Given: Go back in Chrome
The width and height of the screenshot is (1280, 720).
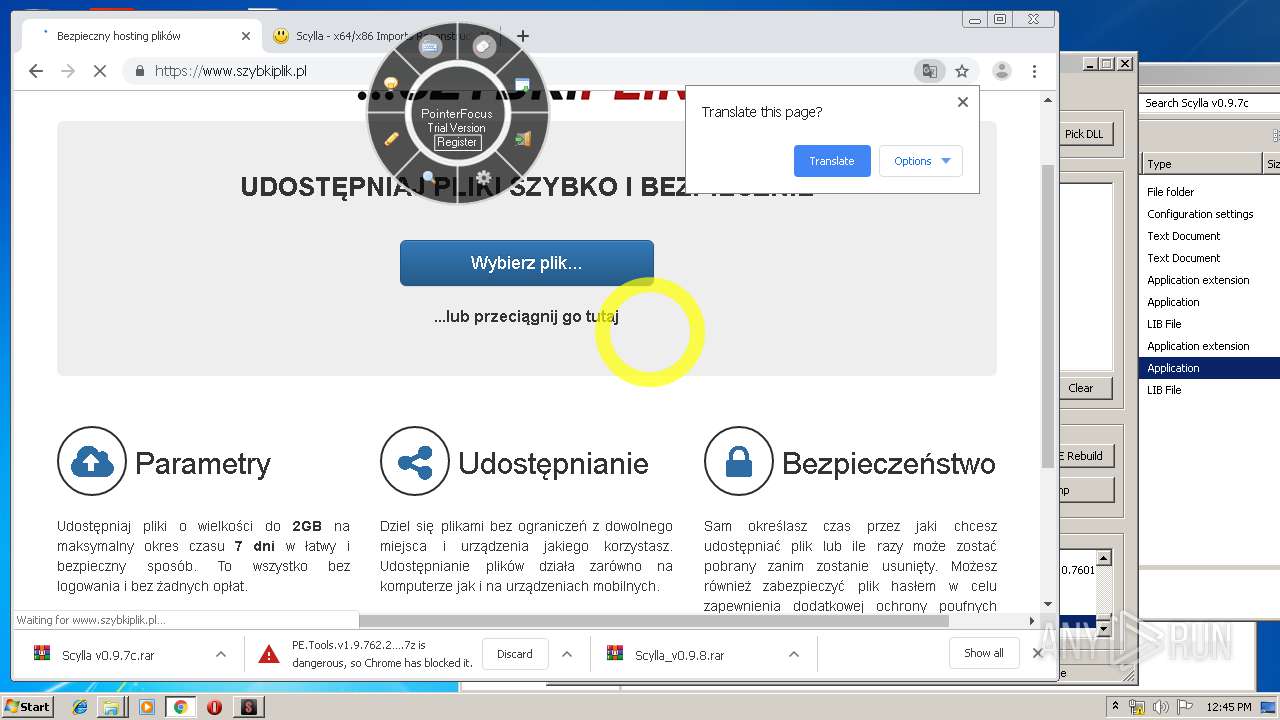Looking at the screenshot, I should [x=36, y=71].
